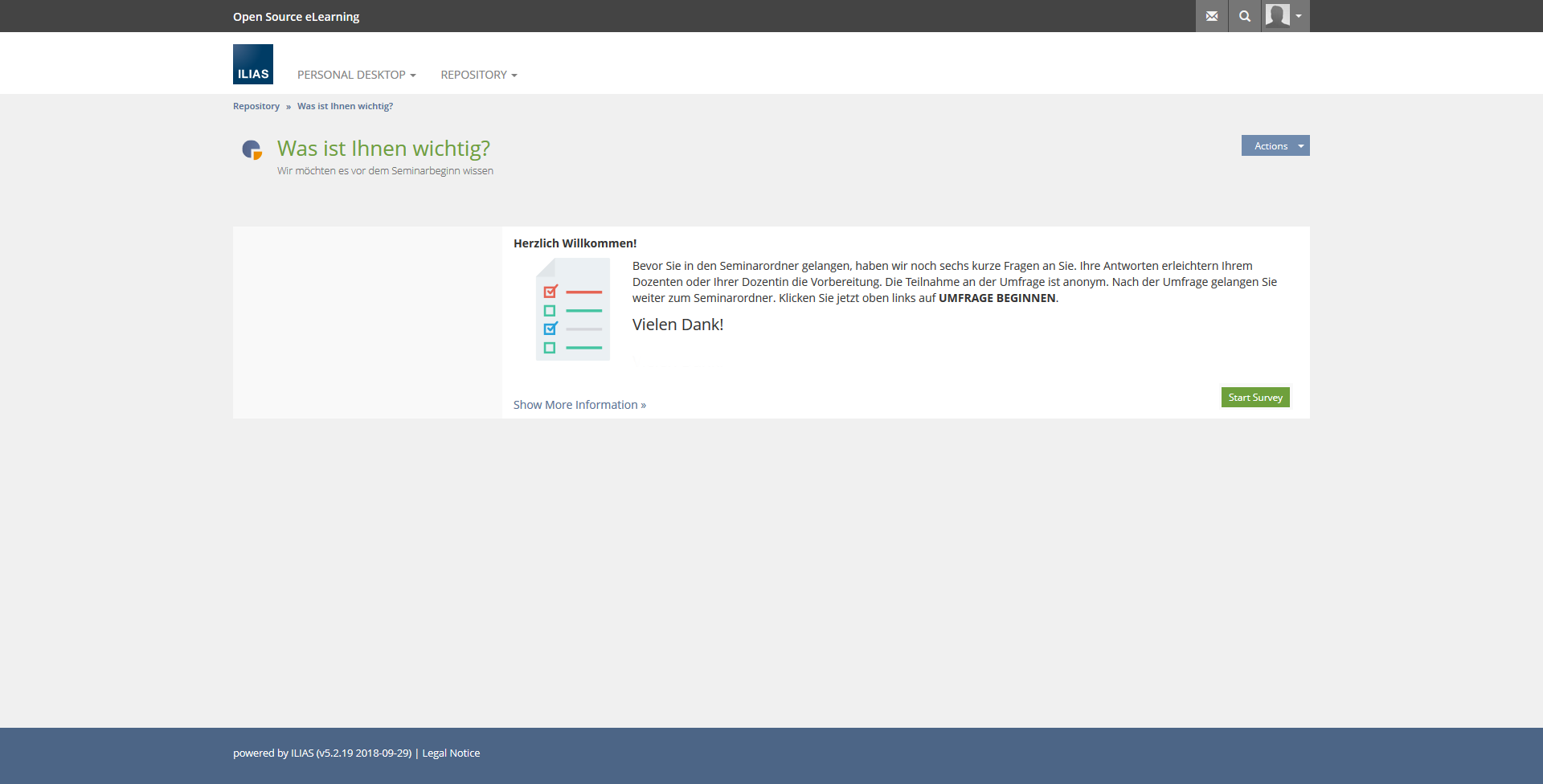Click the Herzlich Willkommen heading
The height and width of the screenshot is (784, 1543).
[575, 243]
